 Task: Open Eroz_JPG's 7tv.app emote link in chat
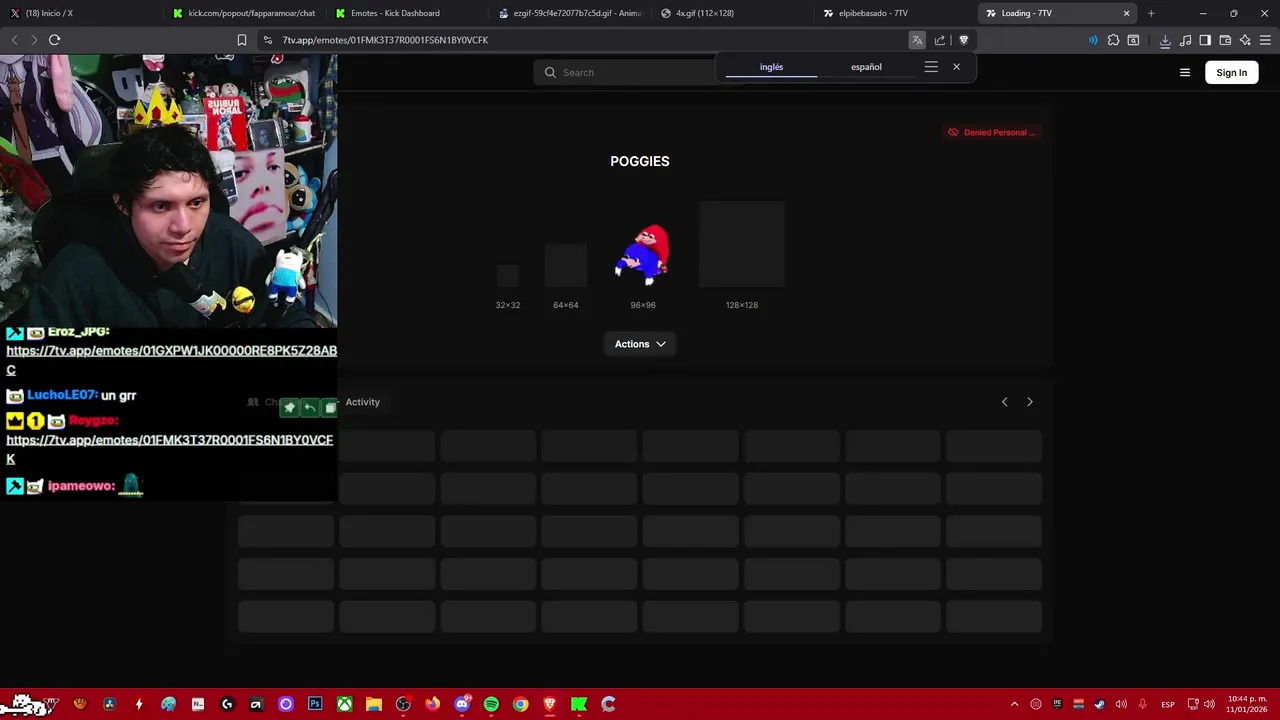[x=171, y=360]
